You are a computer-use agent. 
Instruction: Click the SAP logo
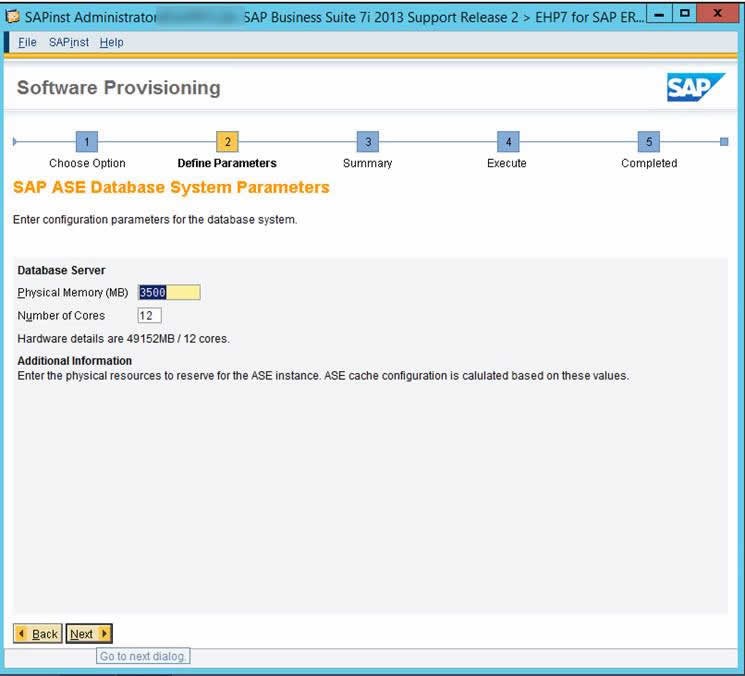pos(696,87)
